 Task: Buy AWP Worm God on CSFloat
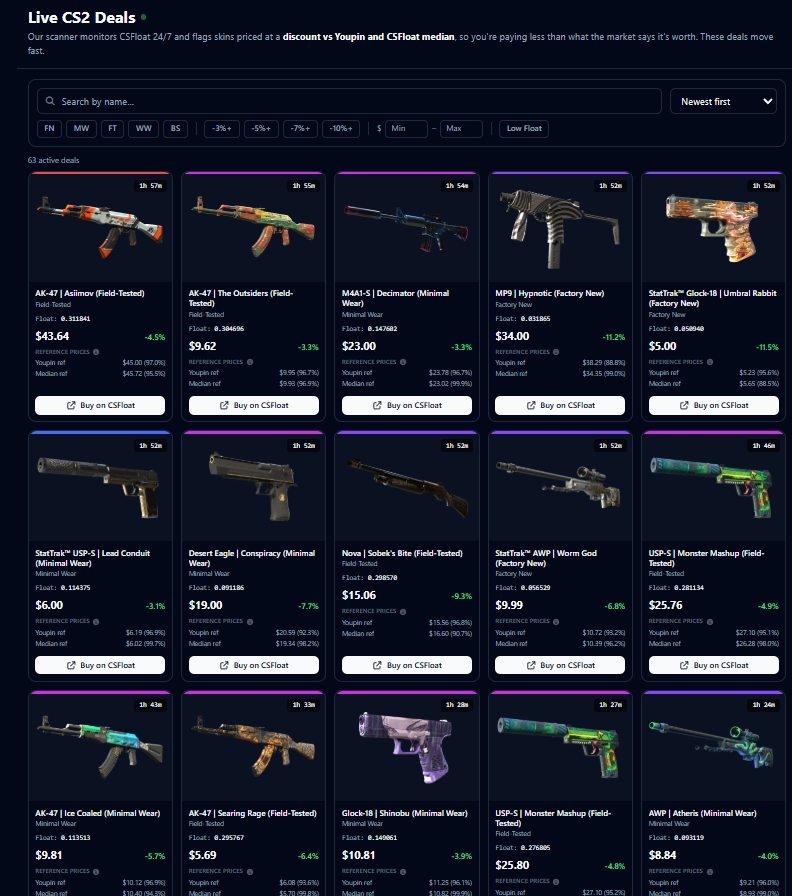(560, 665)
